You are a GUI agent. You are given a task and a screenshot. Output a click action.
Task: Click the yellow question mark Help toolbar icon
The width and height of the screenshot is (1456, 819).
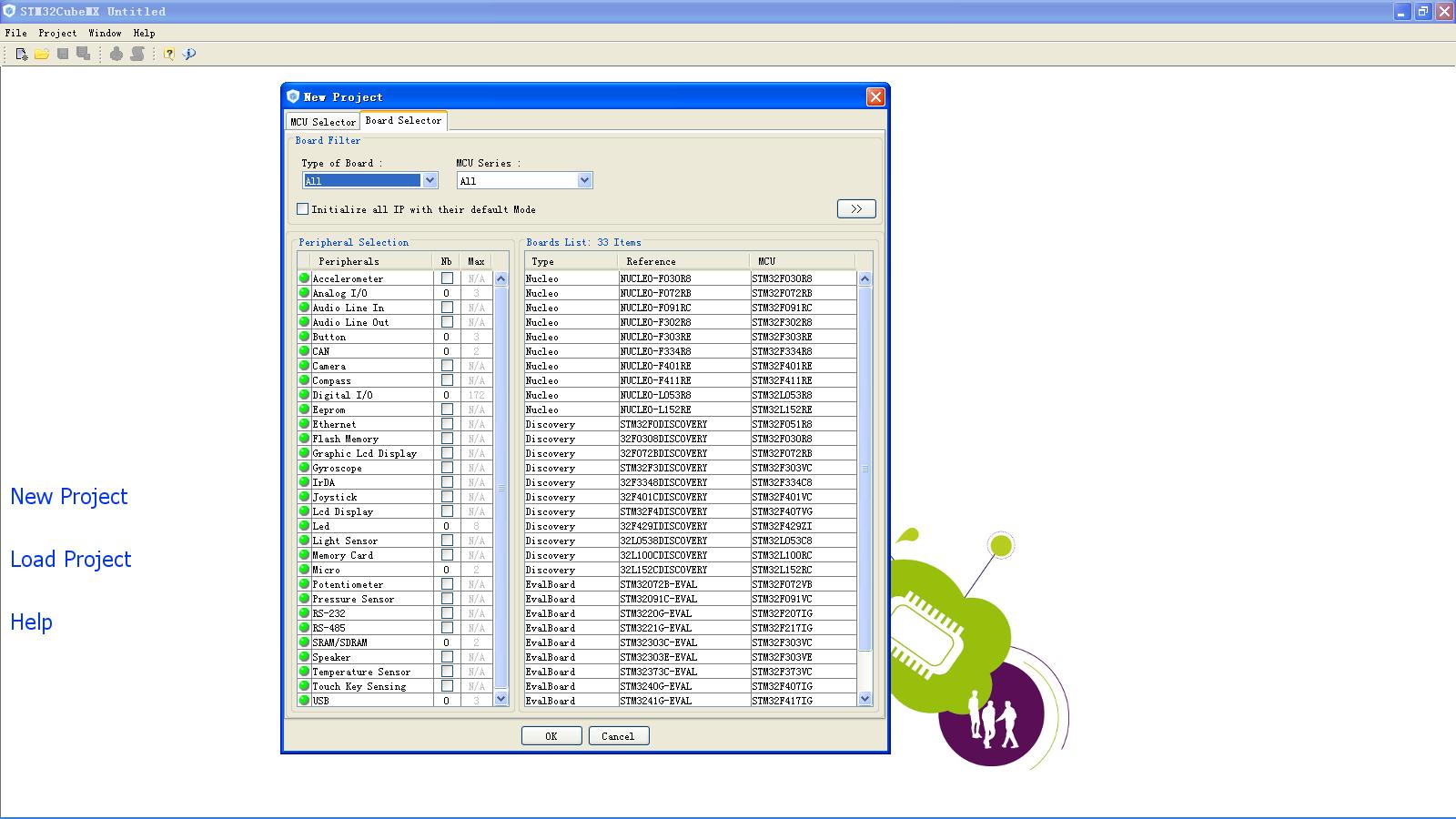(169, 54)
